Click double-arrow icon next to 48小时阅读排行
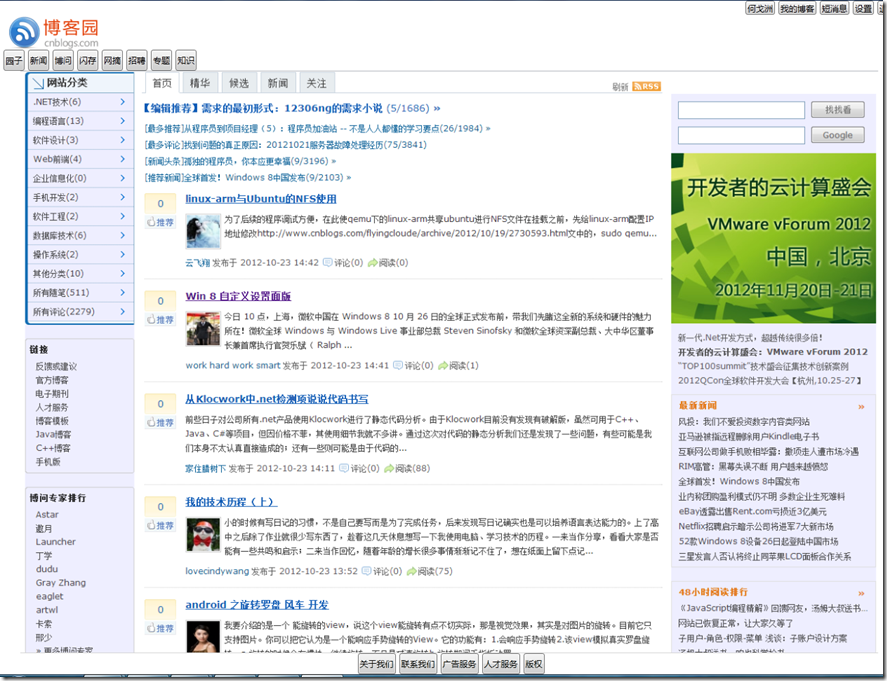 pos(861,593)
